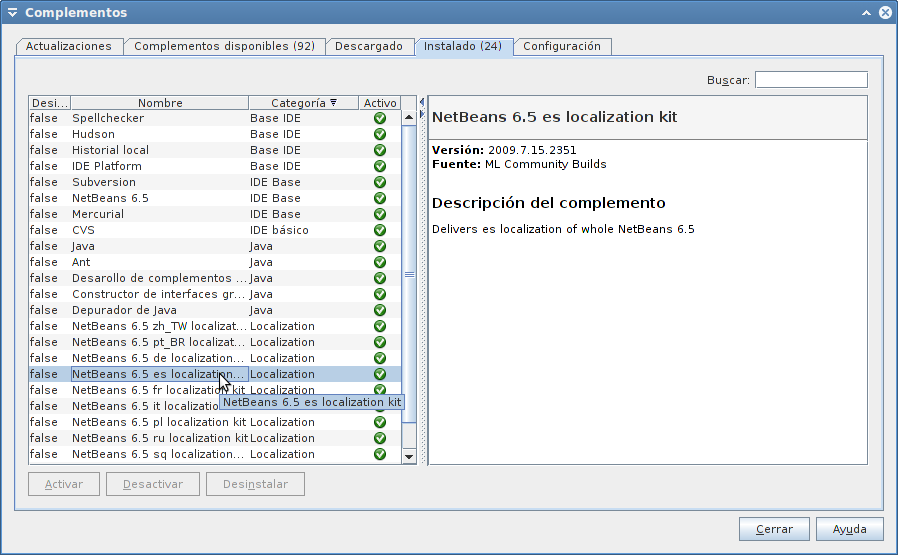
Task: Click active checkmark for Ant
Action: point(380,262)
